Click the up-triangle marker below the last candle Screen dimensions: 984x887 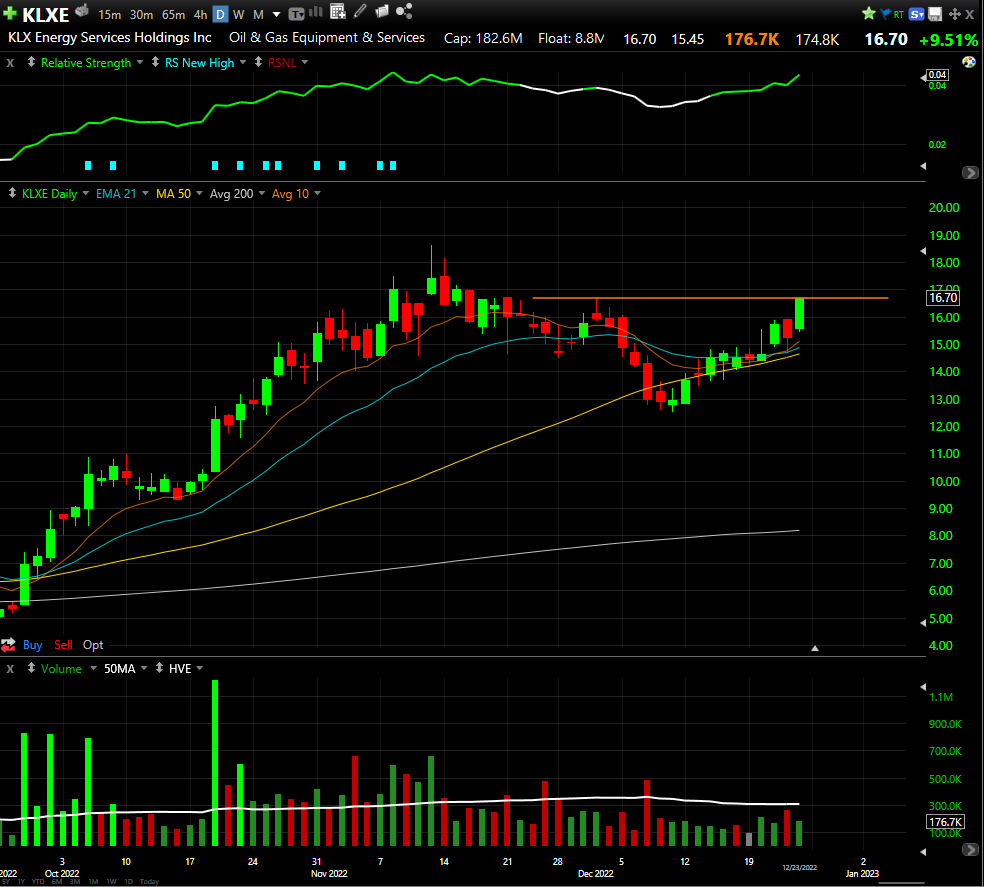coord(815,648)
